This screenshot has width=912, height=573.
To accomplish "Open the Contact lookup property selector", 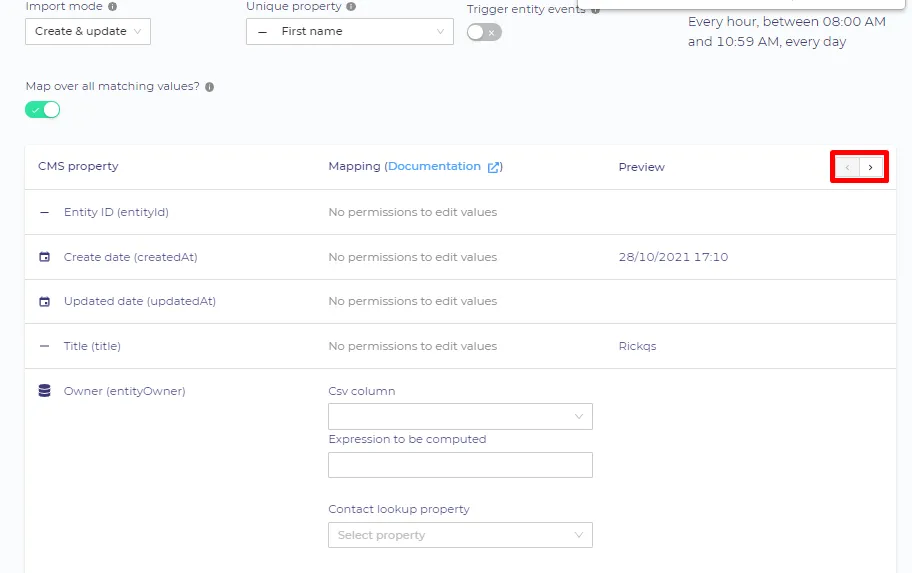I will pyautogui.click(x=460, y=535).
